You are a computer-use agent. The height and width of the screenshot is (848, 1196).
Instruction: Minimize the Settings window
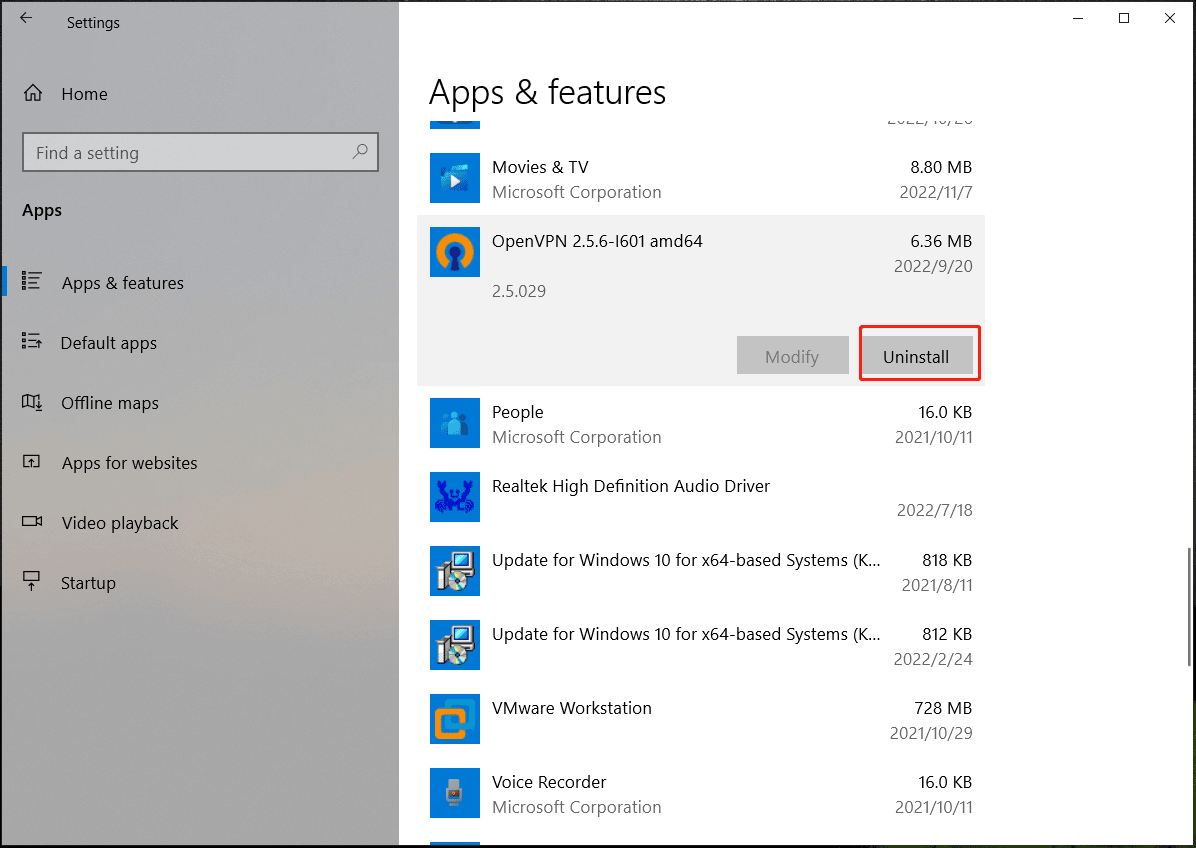click(1078, 18)
